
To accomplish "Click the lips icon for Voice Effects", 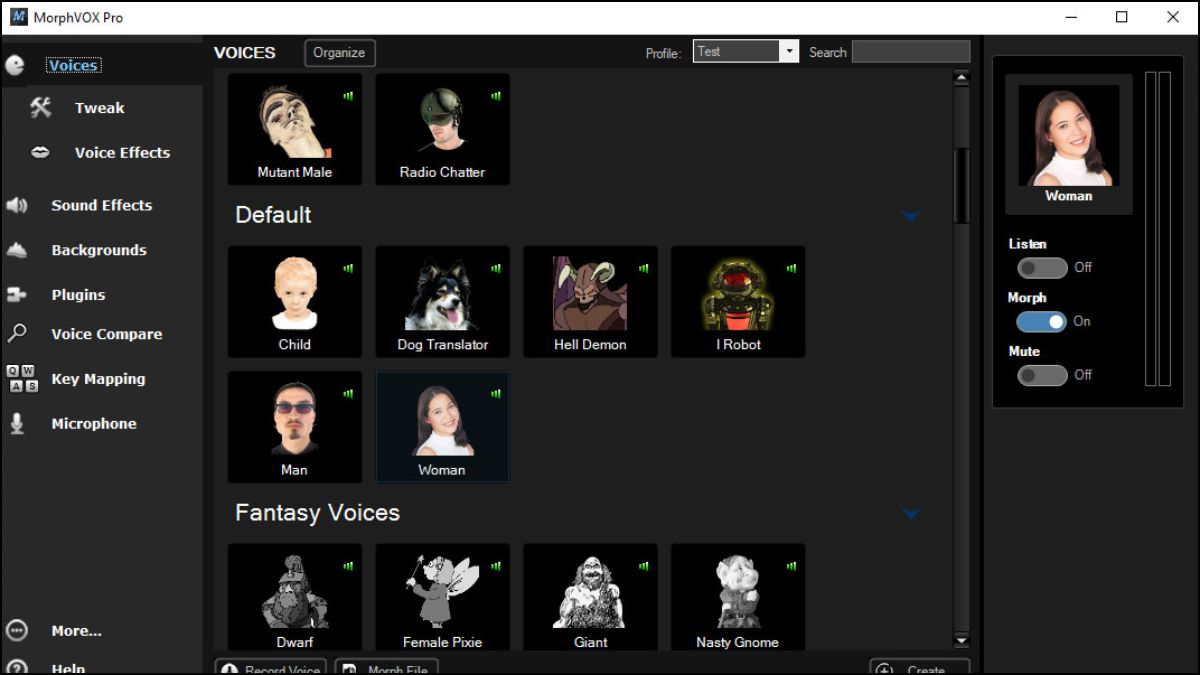I will point(40,153).
